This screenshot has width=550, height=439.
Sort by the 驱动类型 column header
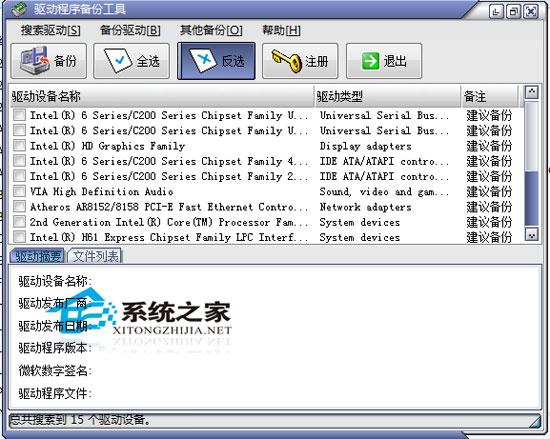pyautogui.click(x=387, y=96)
